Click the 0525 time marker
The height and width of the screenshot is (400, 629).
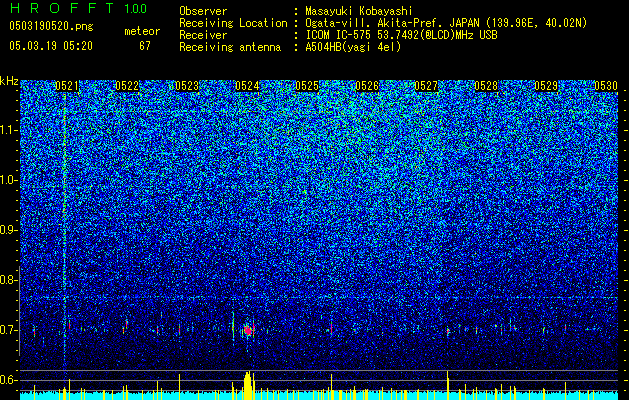tap(307, 86)
